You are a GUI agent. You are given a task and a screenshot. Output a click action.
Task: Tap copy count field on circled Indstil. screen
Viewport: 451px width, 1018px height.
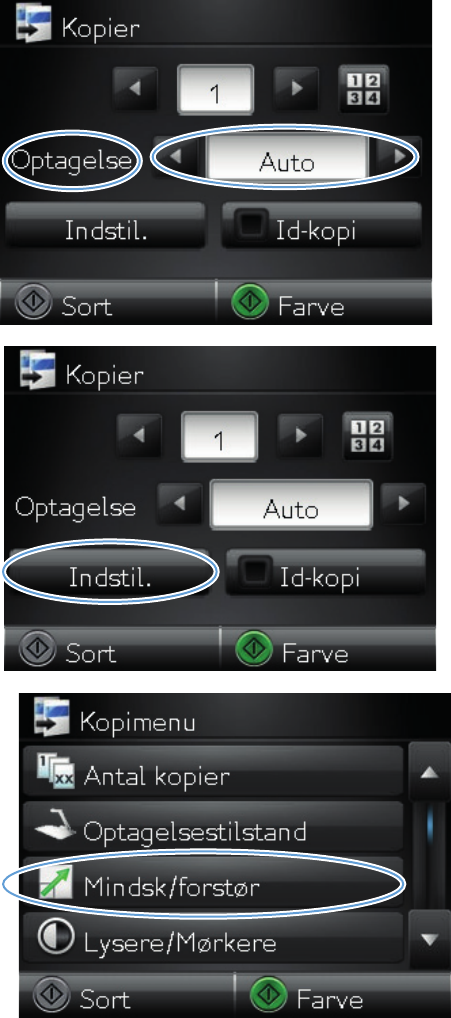pos(219,436)
